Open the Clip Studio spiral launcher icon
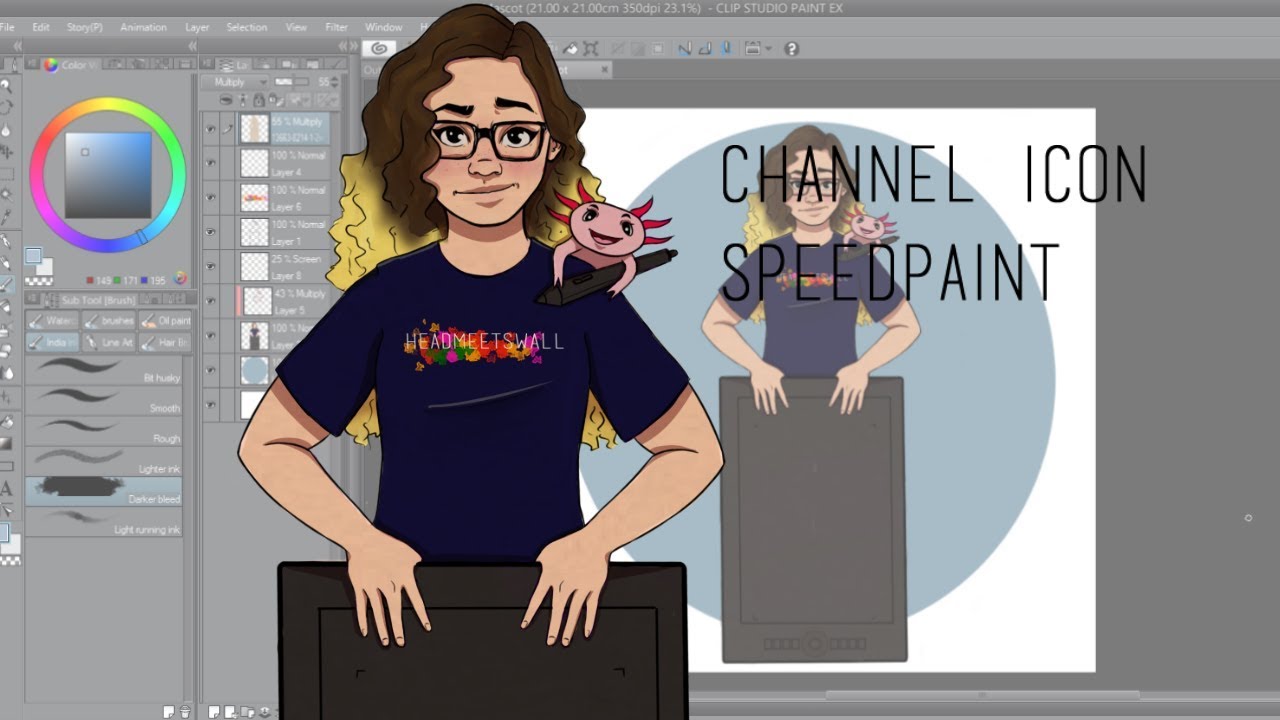Screen dimensions: 1280x720 (378, 48)
